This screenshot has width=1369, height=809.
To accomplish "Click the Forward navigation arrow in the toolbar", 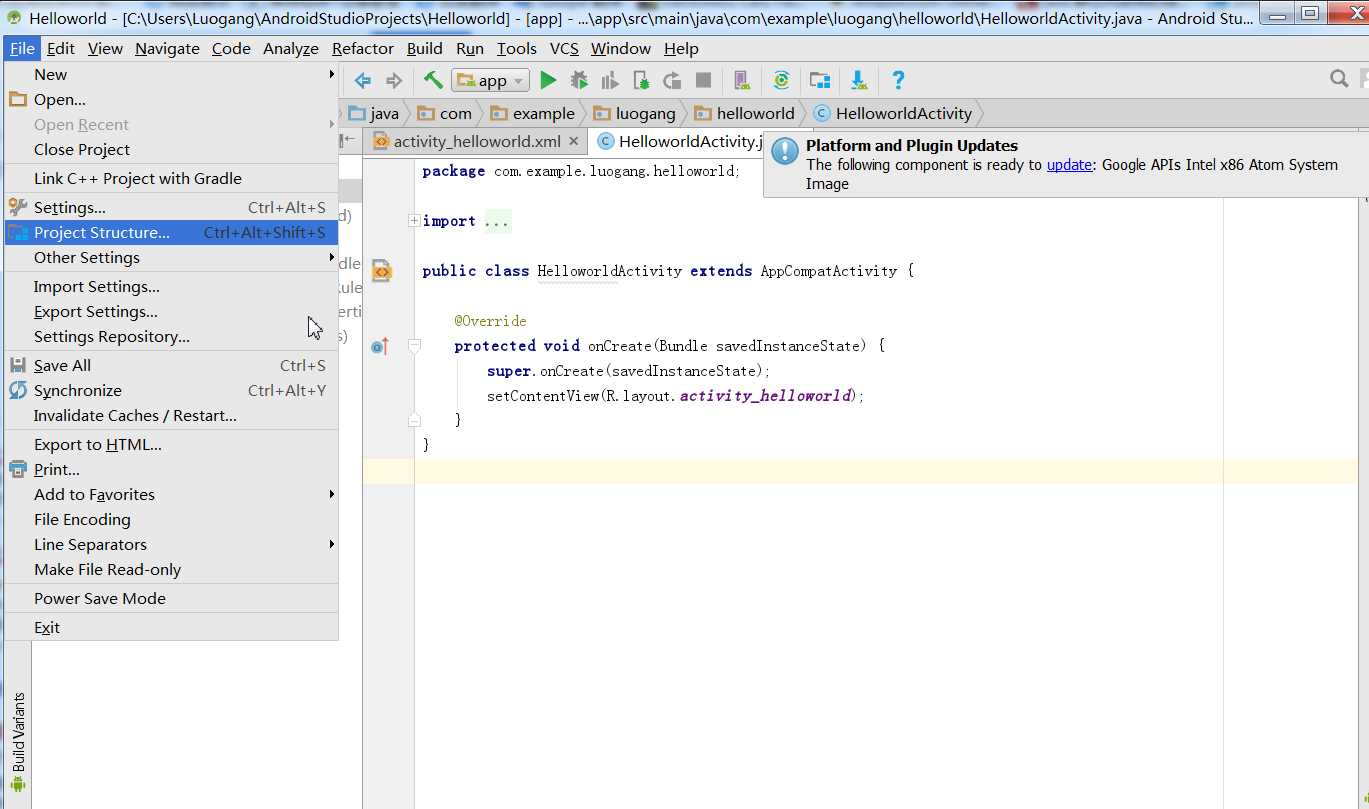I will [394, 80].
